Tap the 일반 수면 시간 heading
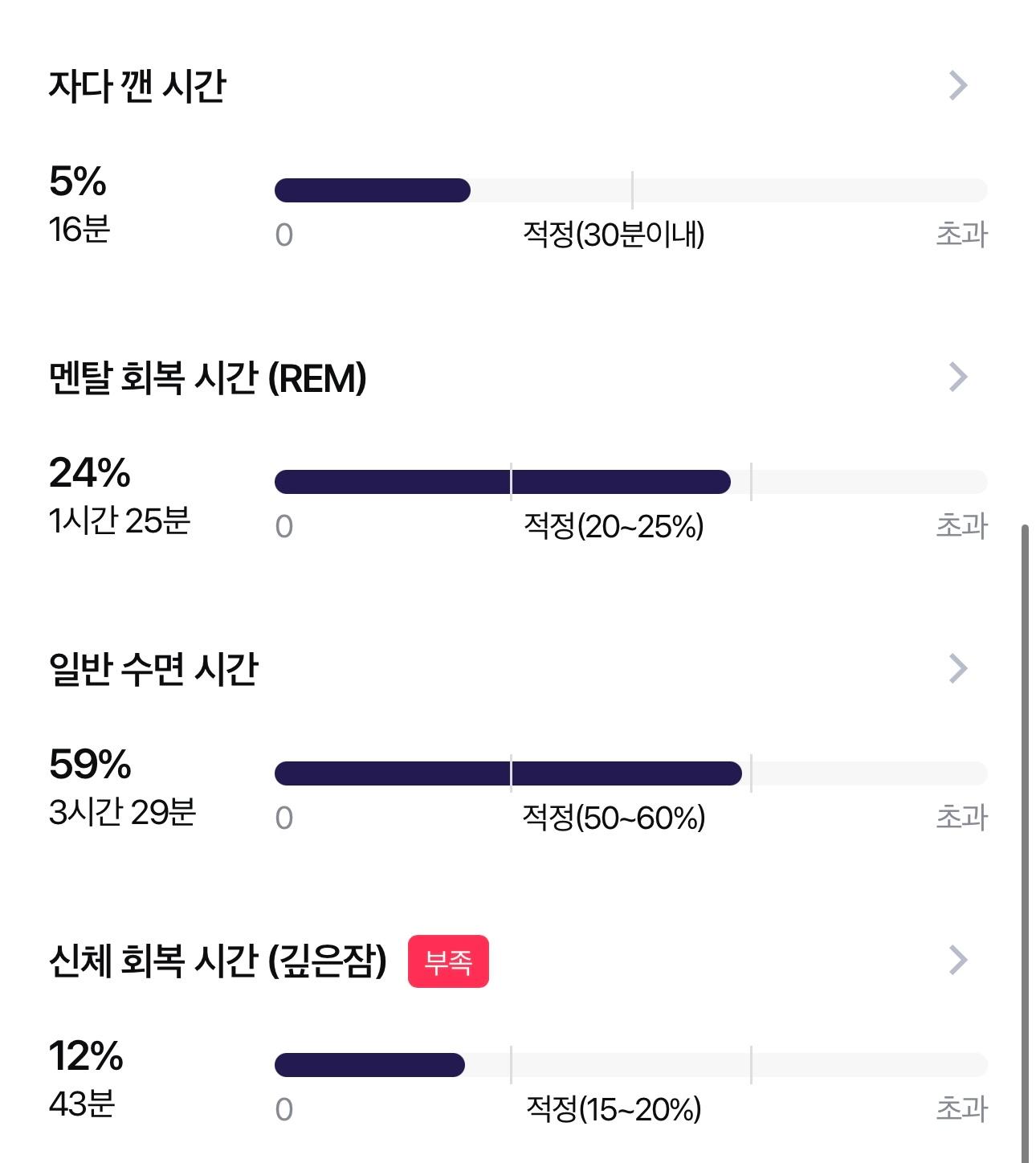Screen dimensions: 1036x1163 pyautogui.click(x=153, y=669)
